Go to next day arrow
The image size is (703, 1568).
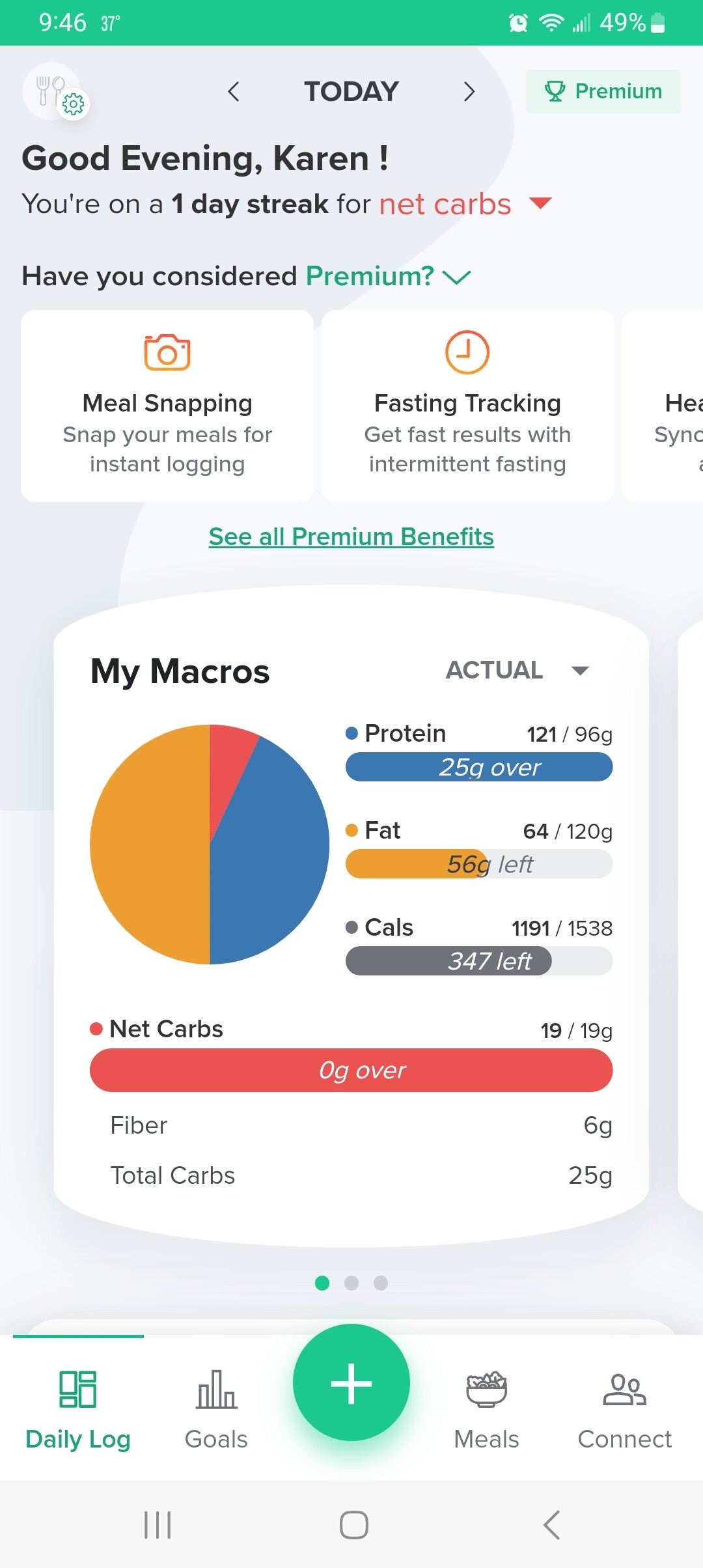tap(469, 91)
